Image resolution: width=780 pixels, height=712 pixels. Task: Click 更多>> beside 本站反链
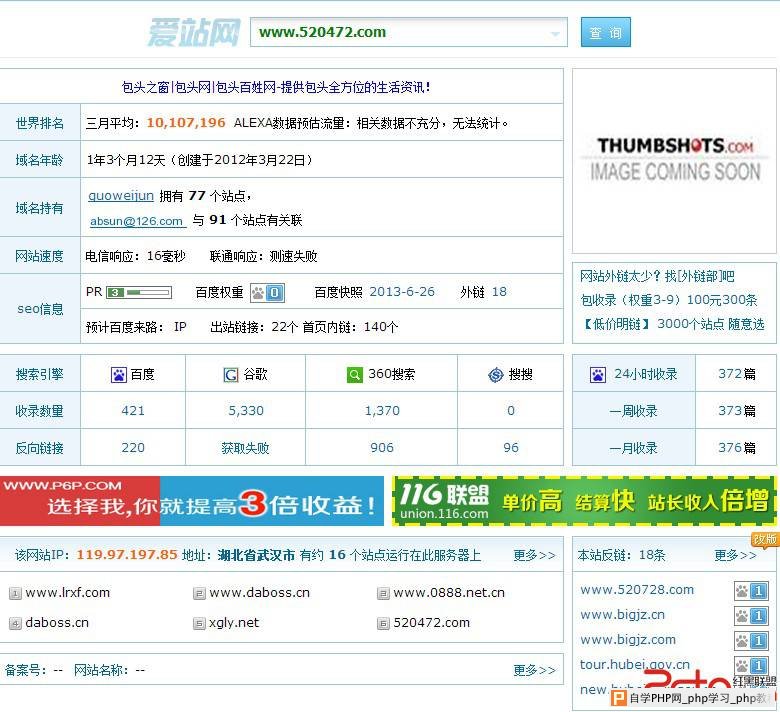[x=735, y=555]
